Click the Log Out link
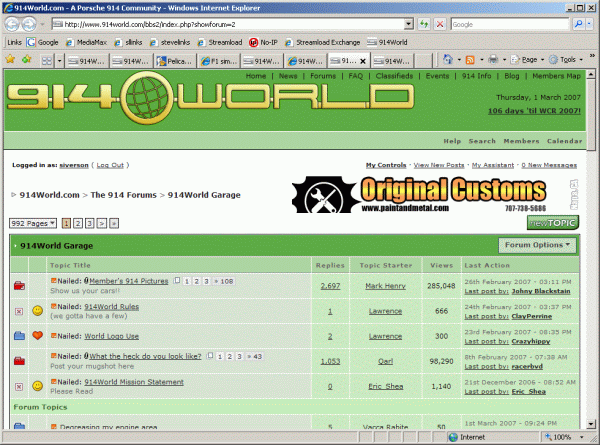This screenshot has width=600, height=445. (x=110, y=165)
